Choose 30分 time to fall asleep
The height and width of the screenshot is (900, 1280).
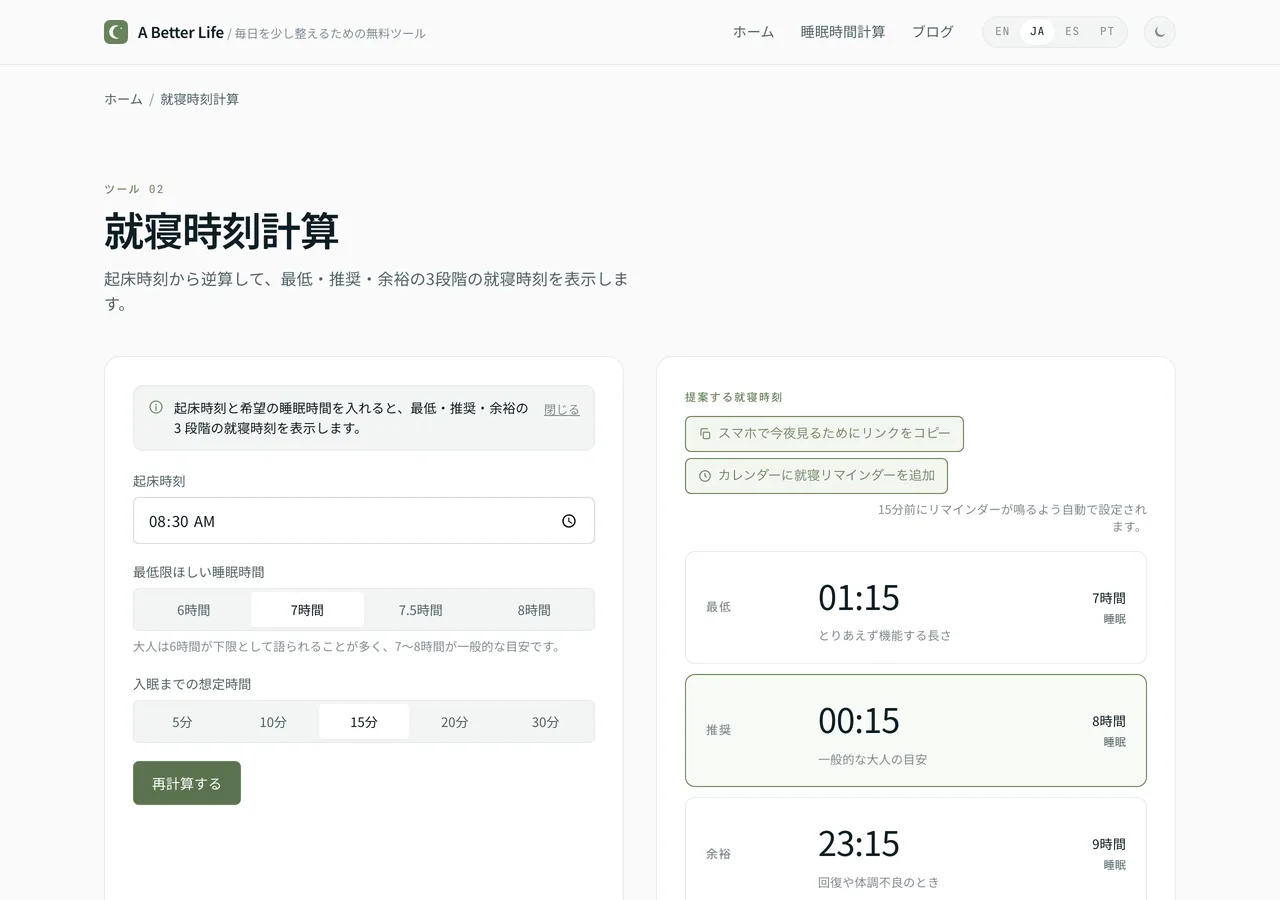point(546,722)
